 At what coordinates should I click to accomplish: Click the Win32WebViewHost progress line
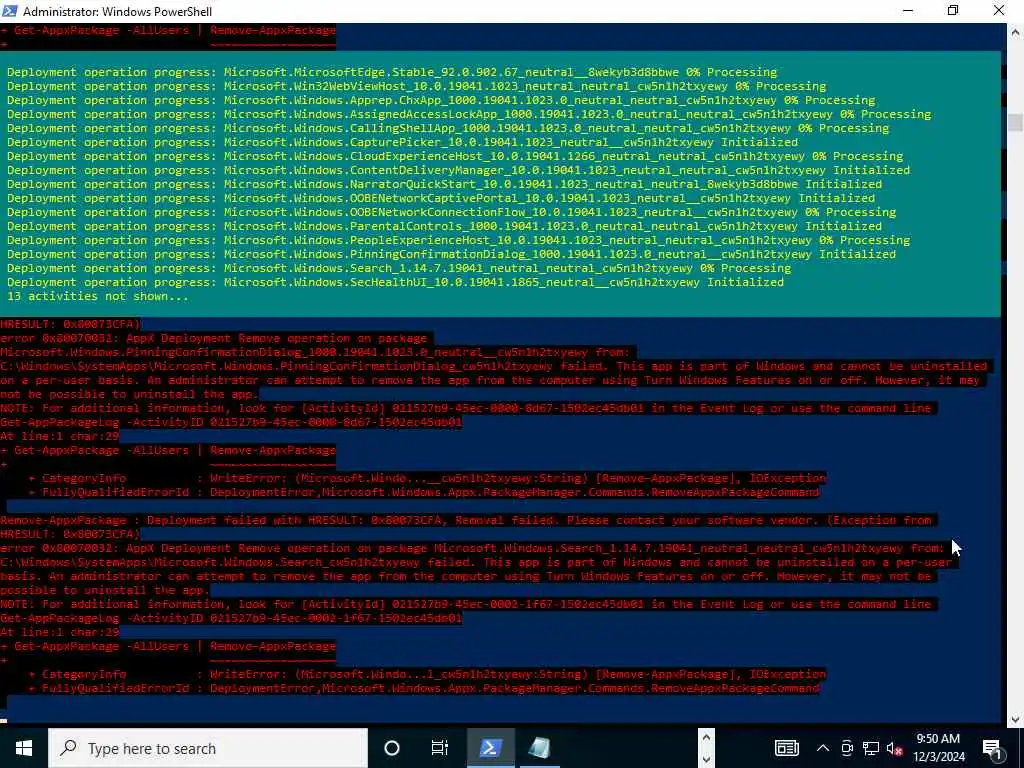point(417,86)
